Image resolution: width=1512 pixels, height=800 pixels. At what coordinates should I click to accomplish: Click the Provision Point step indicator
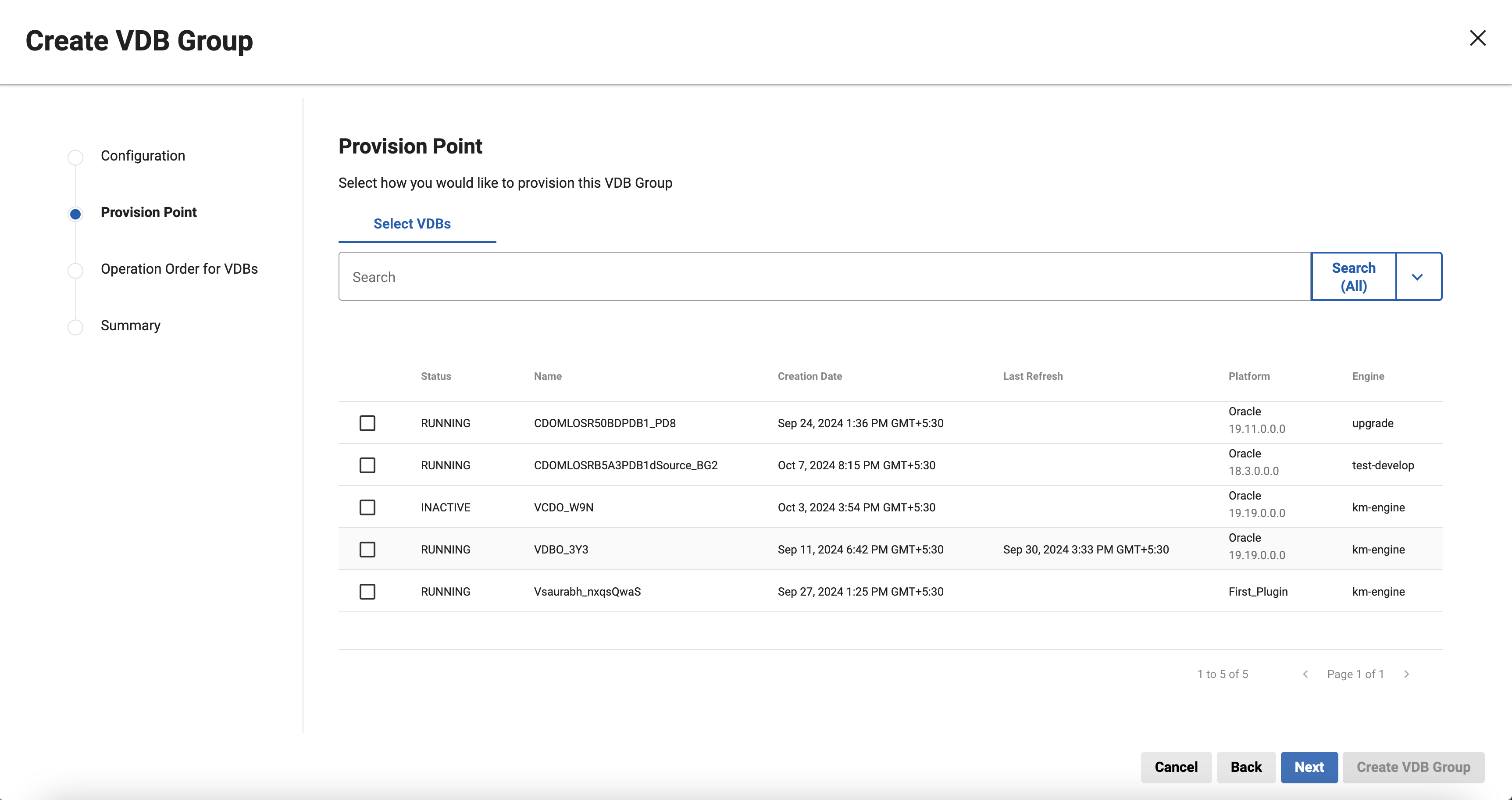pos(75,214)
